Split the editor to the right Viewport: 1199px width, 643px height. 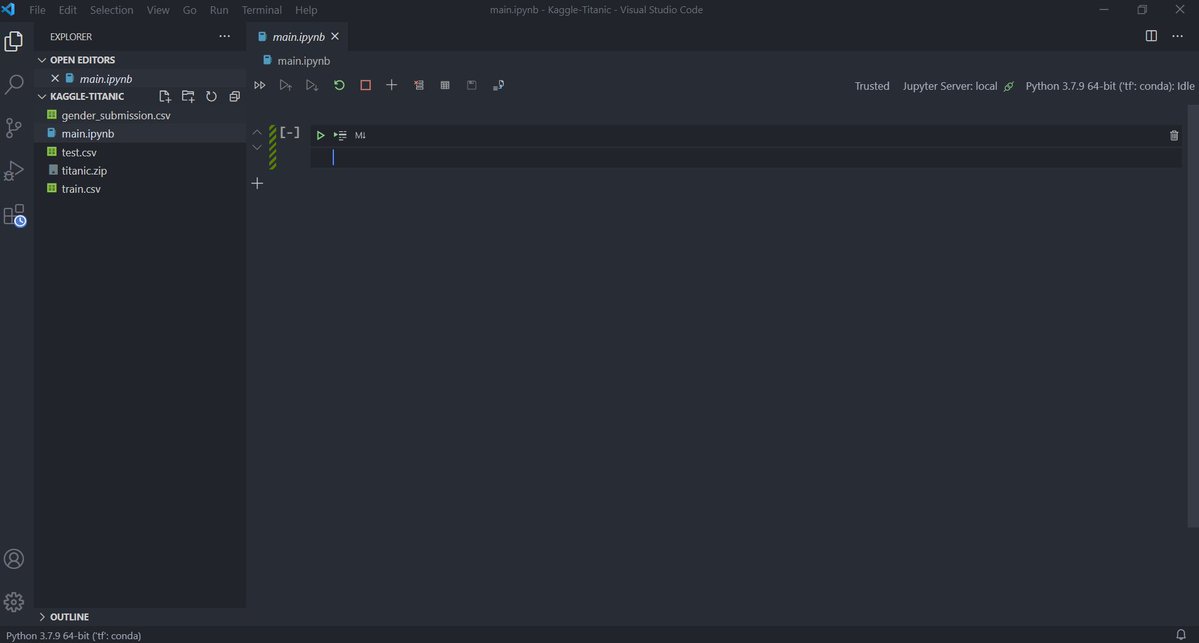[x=1151, y=36]
